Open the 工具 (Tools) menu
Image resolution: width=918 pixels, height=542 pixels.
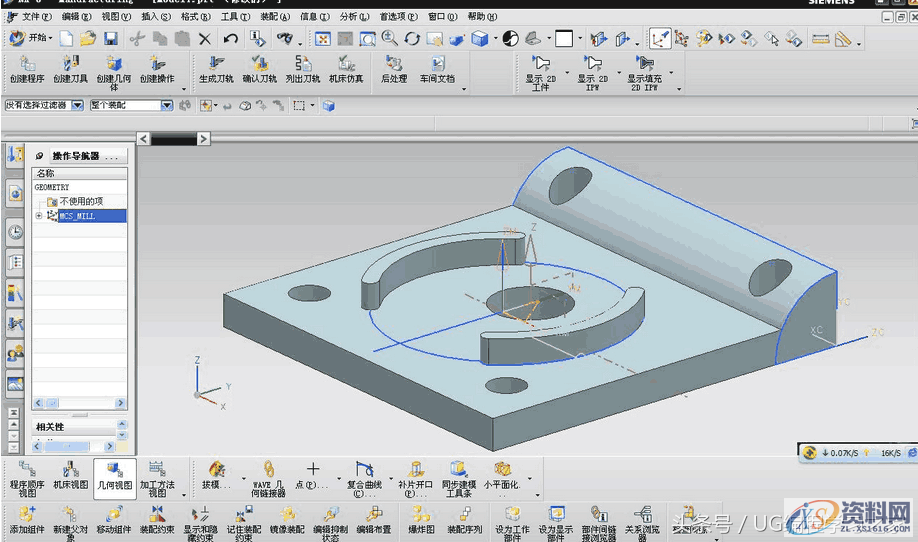point(235,17)
